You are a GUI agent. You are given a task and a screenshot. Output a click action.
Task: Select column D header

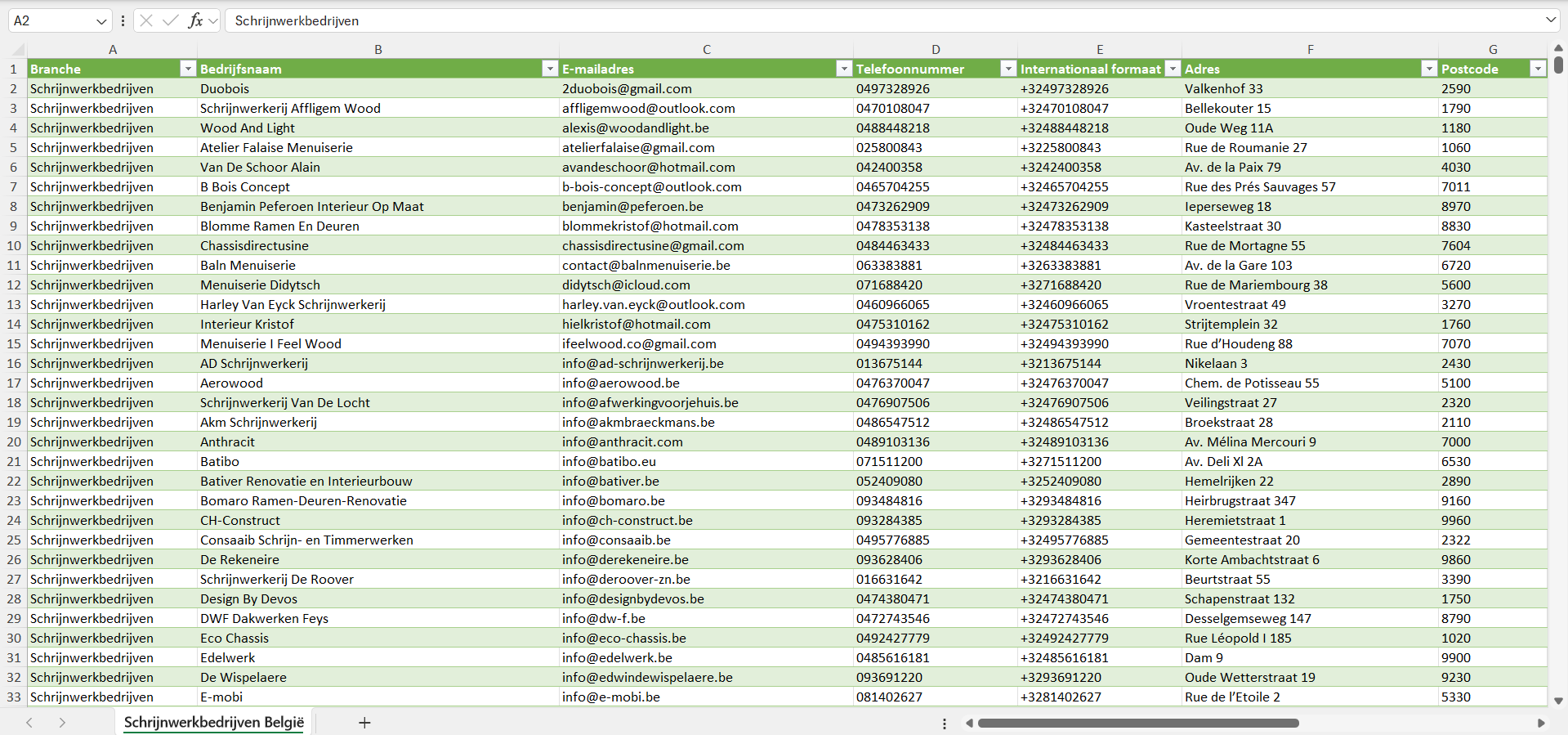tap(936, 49)
